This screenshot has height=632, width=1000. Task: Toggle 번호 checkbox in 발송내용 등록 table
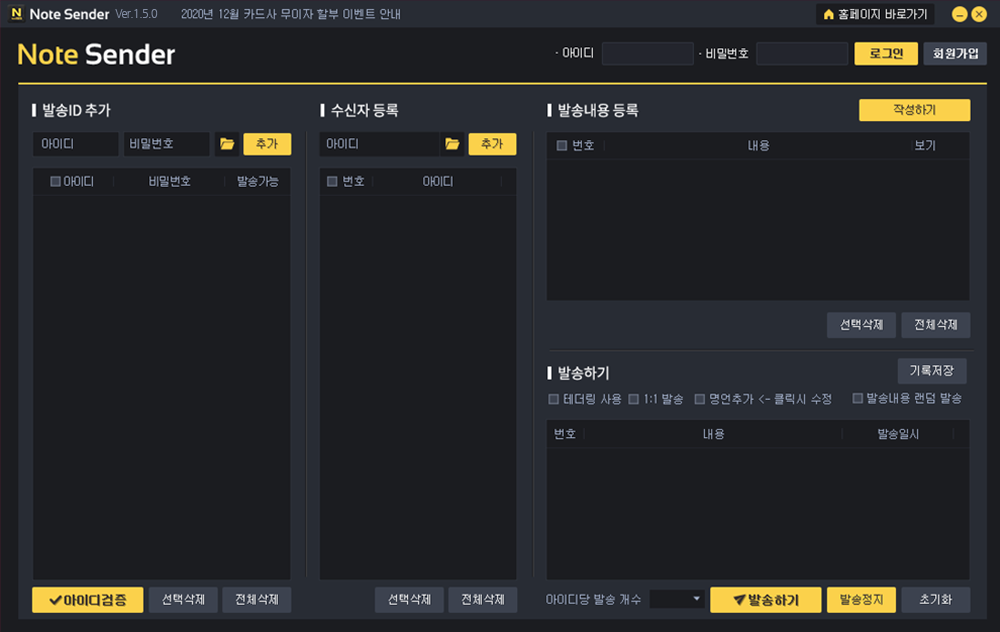click(x=562, y=145)
